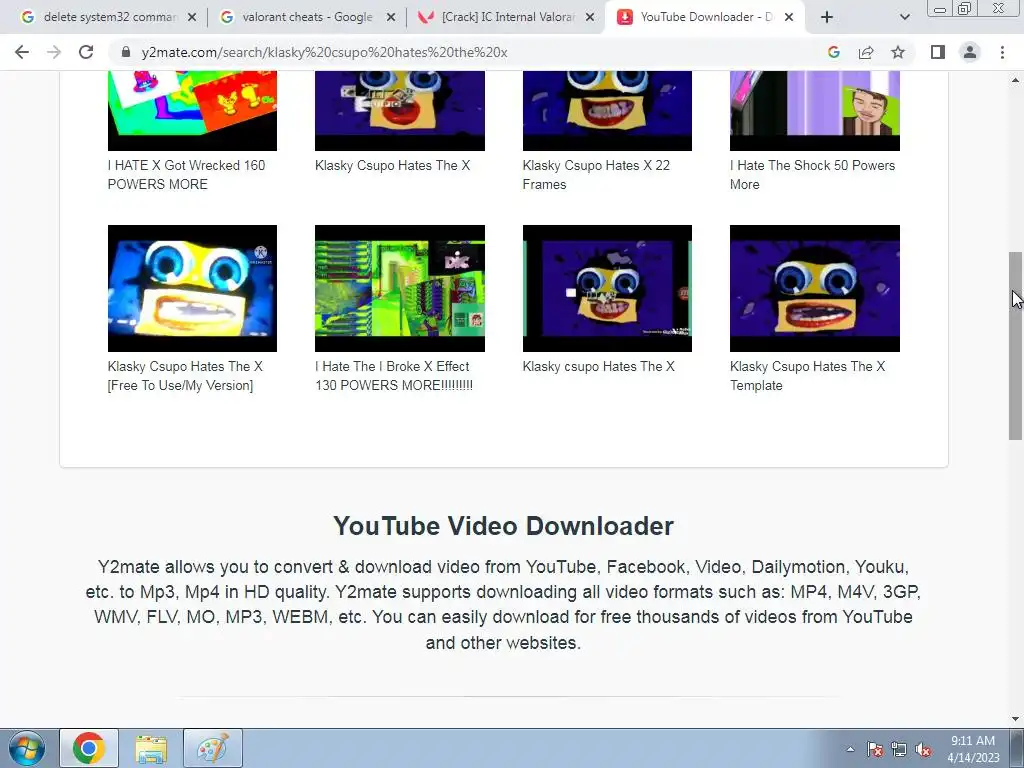
Task: Click the YouTube Video Downloader heading
Action: click(x=503, y=526)
